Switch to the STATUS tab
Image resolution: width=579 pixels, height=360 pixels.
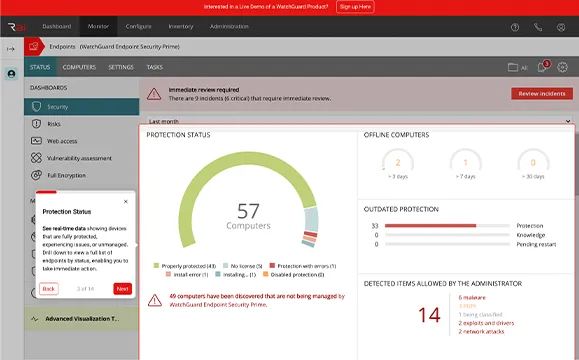pos(40,67)
